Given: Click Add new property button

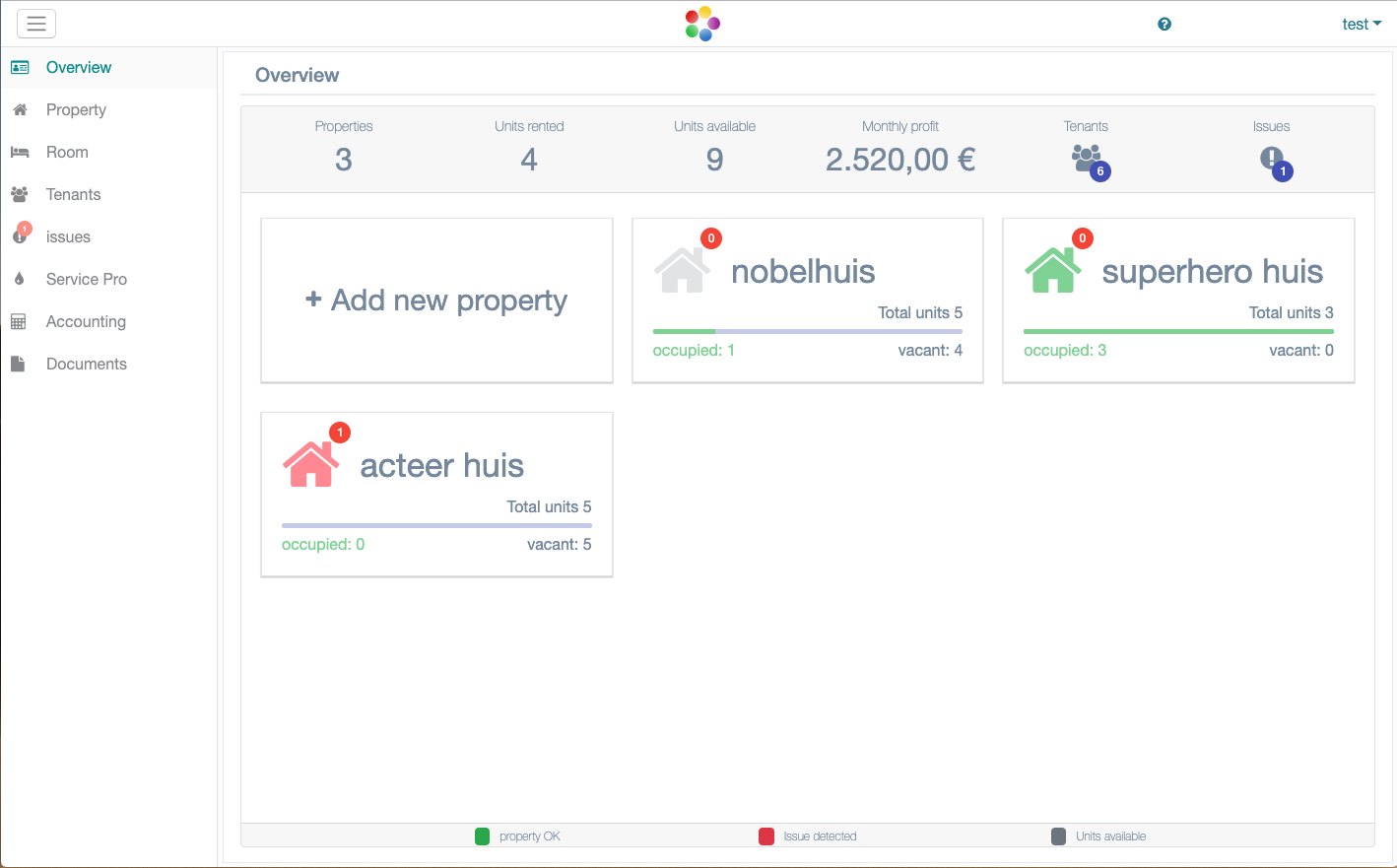Looking at the screenshot, I should (x=436, y=300).
